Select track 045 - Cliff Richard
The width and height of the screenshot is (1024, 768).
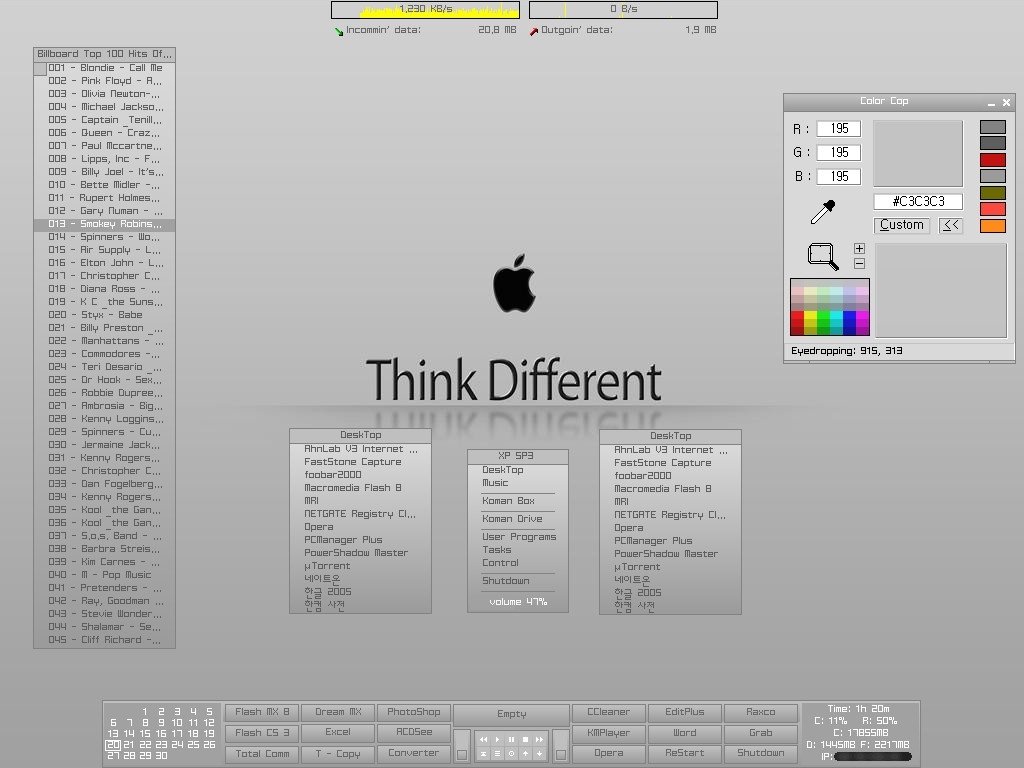pyautogui.click(x=104, y=640)
